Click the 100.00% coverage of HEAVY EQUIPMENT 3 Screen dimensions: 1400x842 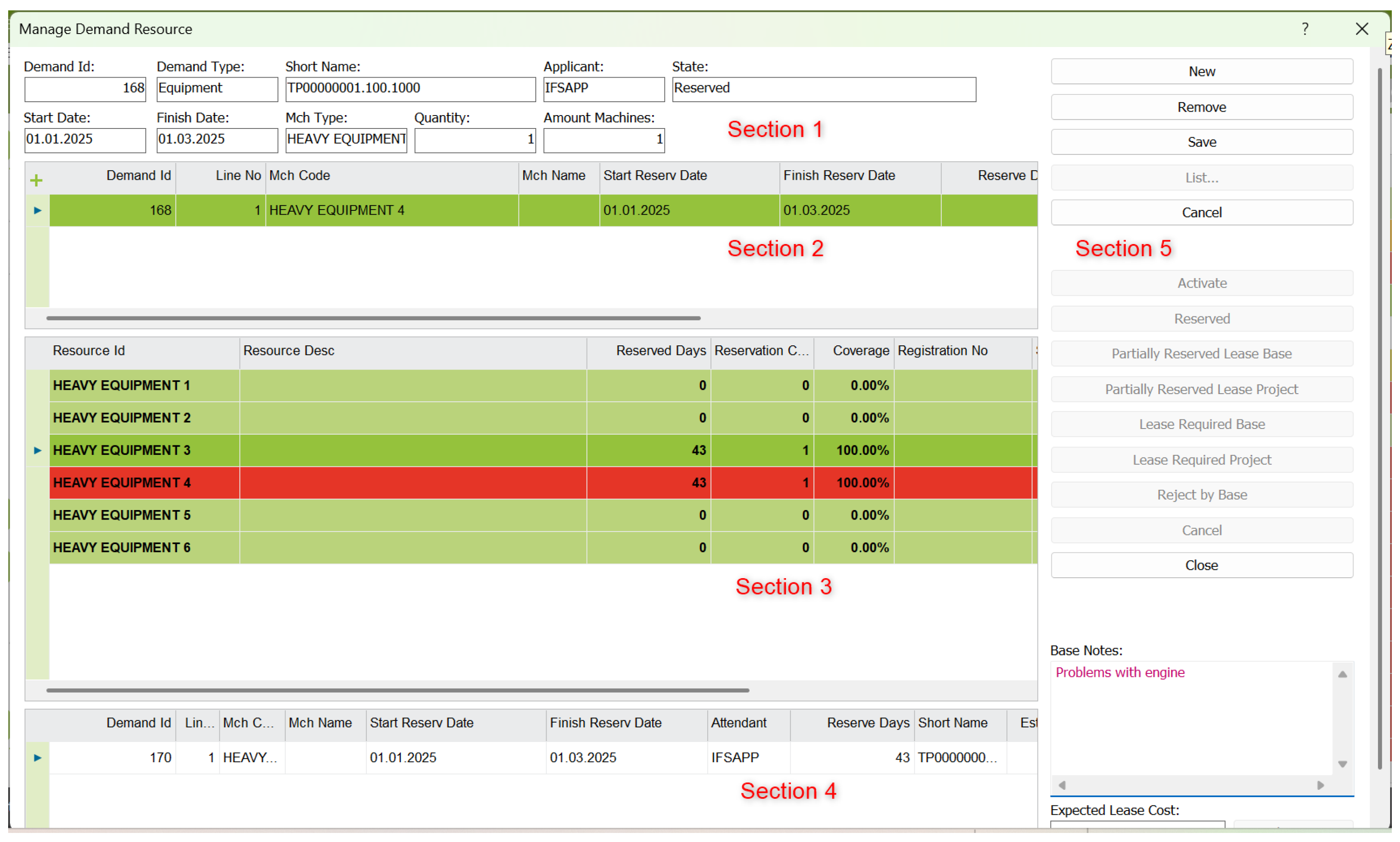tap(854, 451)
